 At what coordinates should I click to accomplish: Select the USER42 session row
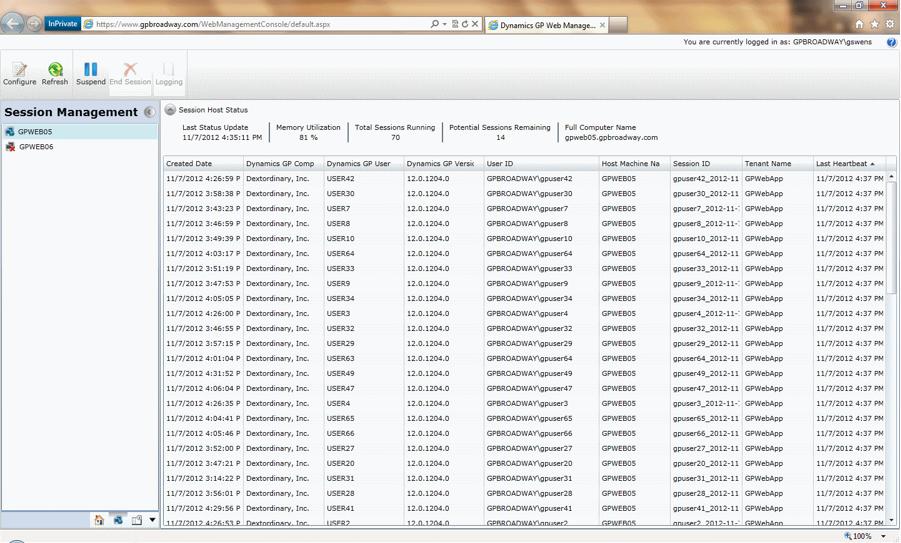coord(524,179)
